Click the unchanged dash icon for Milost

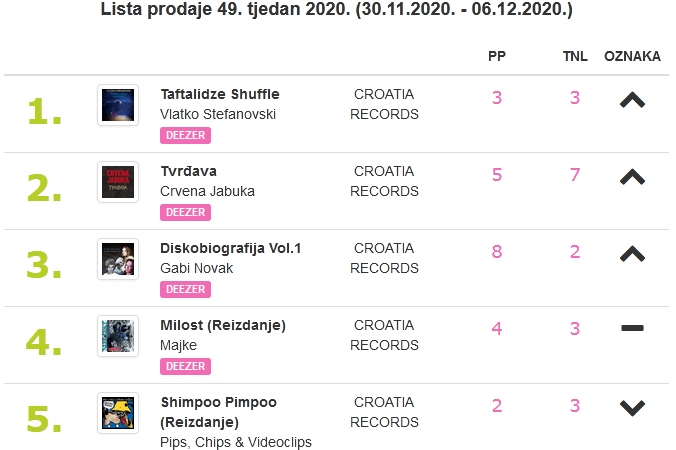pos(632,329)
